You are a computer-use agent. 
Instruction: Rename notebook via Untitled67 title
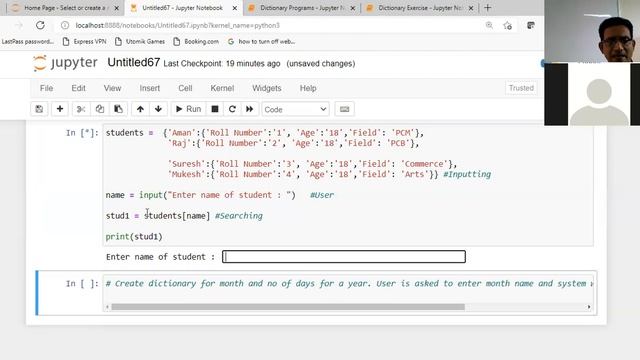point(133,62)
